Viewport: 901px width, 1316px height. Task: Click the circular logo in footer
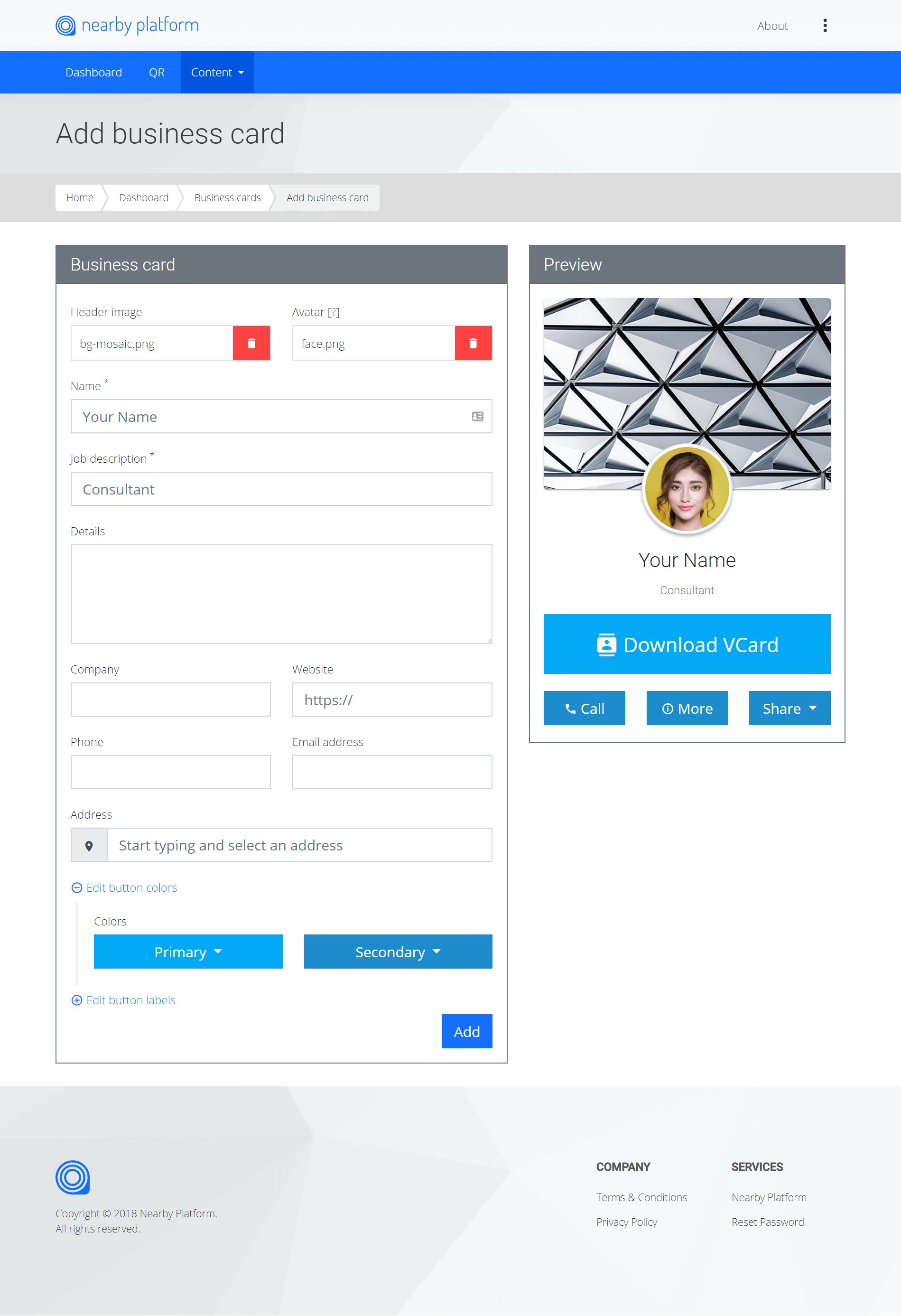pos(73,1177)
